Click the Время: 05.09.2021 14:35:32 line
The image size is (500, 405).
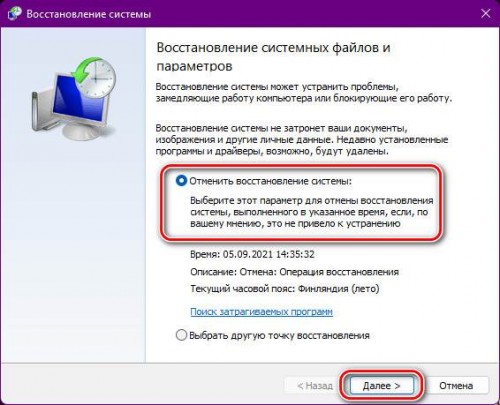click(x=252, y=254)
